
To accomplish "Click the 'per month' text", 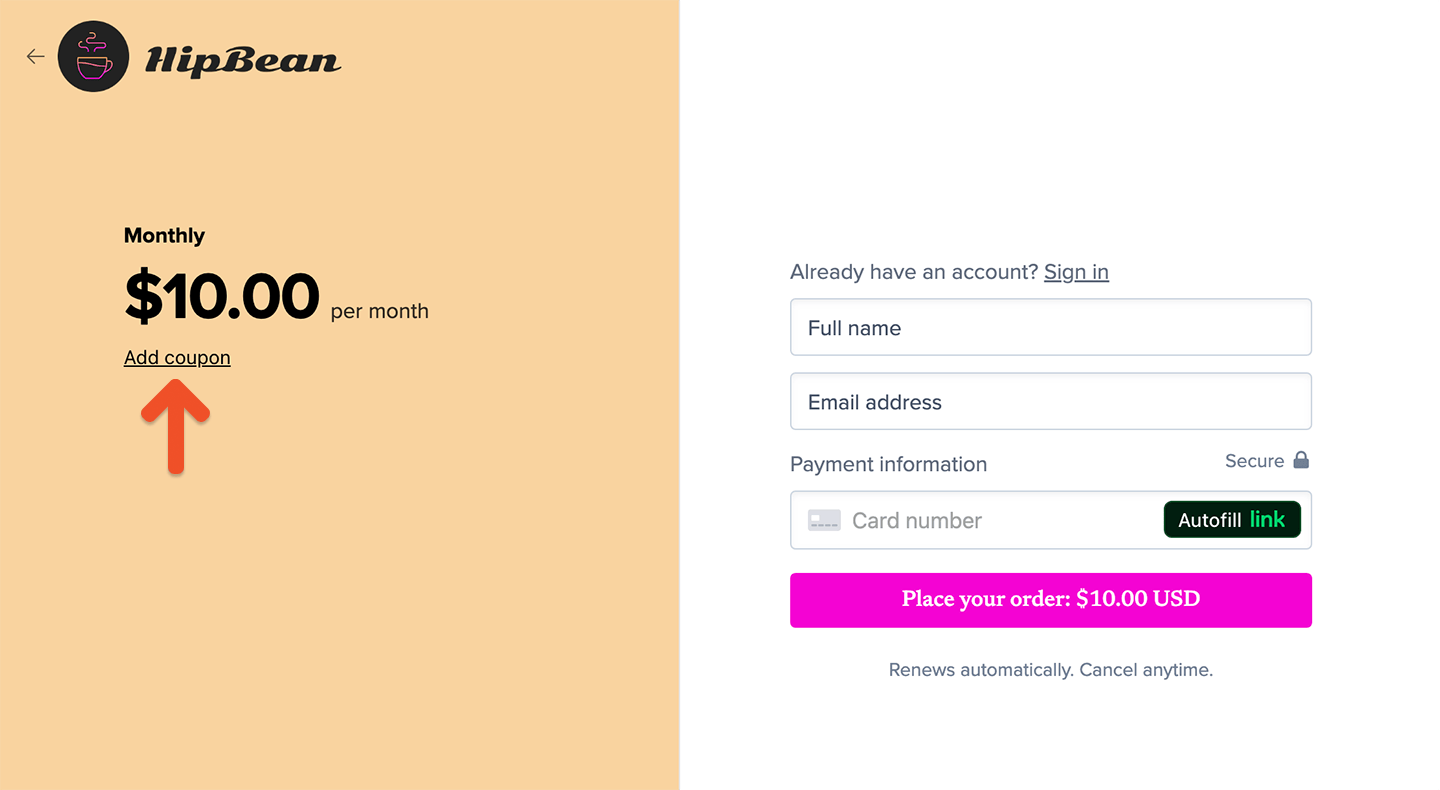I will [x=380, y=311].
